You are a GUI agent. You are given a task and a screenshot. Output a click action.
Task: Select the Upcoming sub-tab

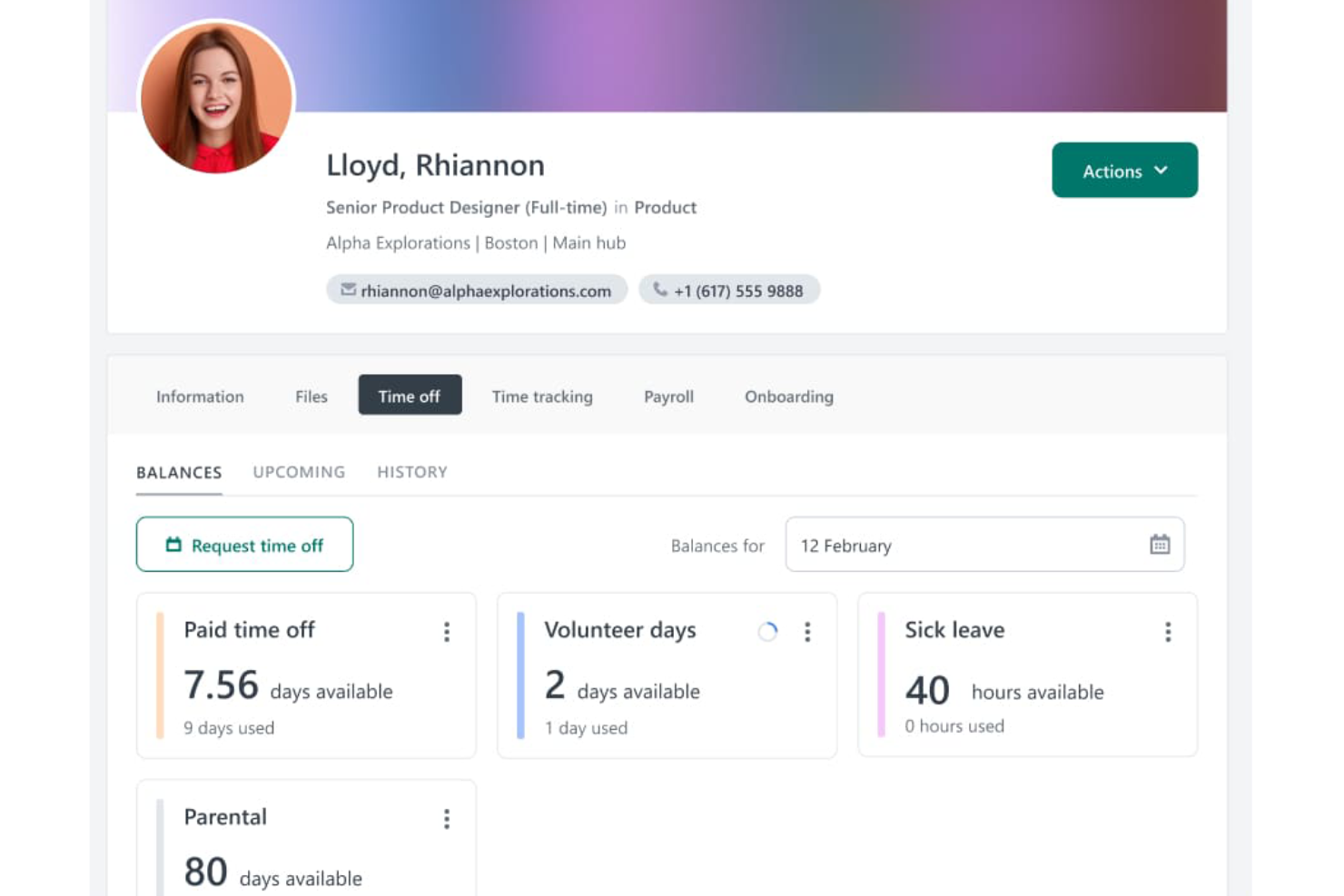point(298,472)
